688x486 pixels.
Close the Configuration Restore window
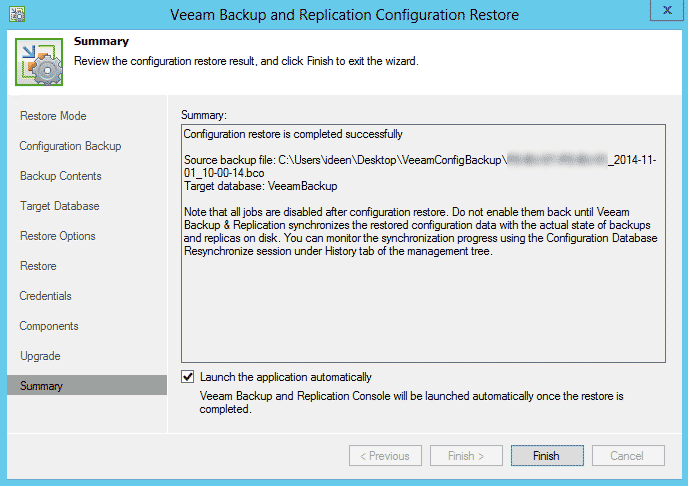coord(667,11)
